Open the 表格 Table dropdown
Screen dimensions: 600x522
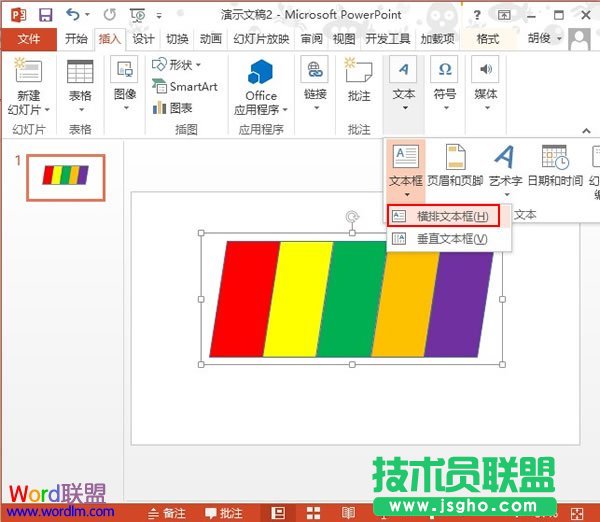(80, 86)
